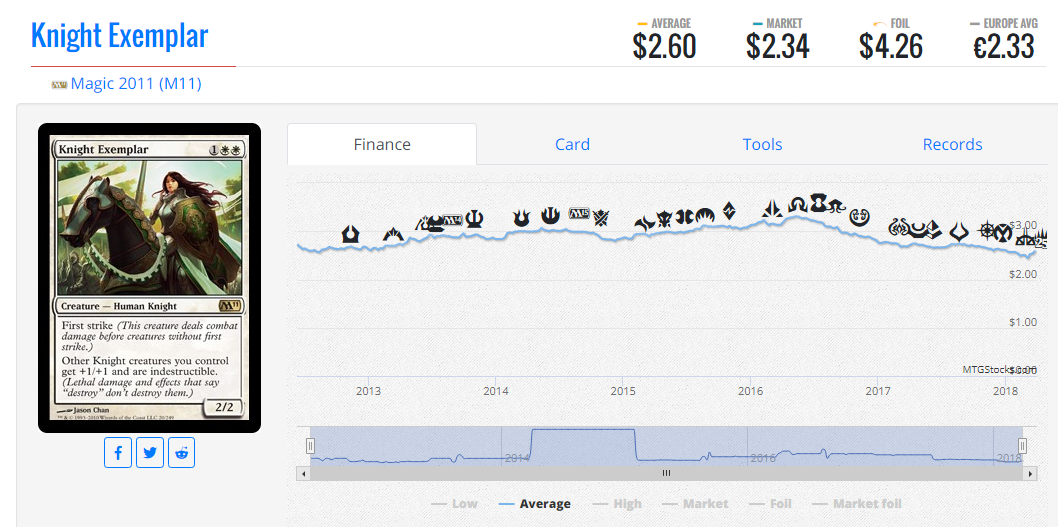The height and width of the screenshot is (527, 1058).
Task: Click the $2.60 average price
Action: point(664,46)
